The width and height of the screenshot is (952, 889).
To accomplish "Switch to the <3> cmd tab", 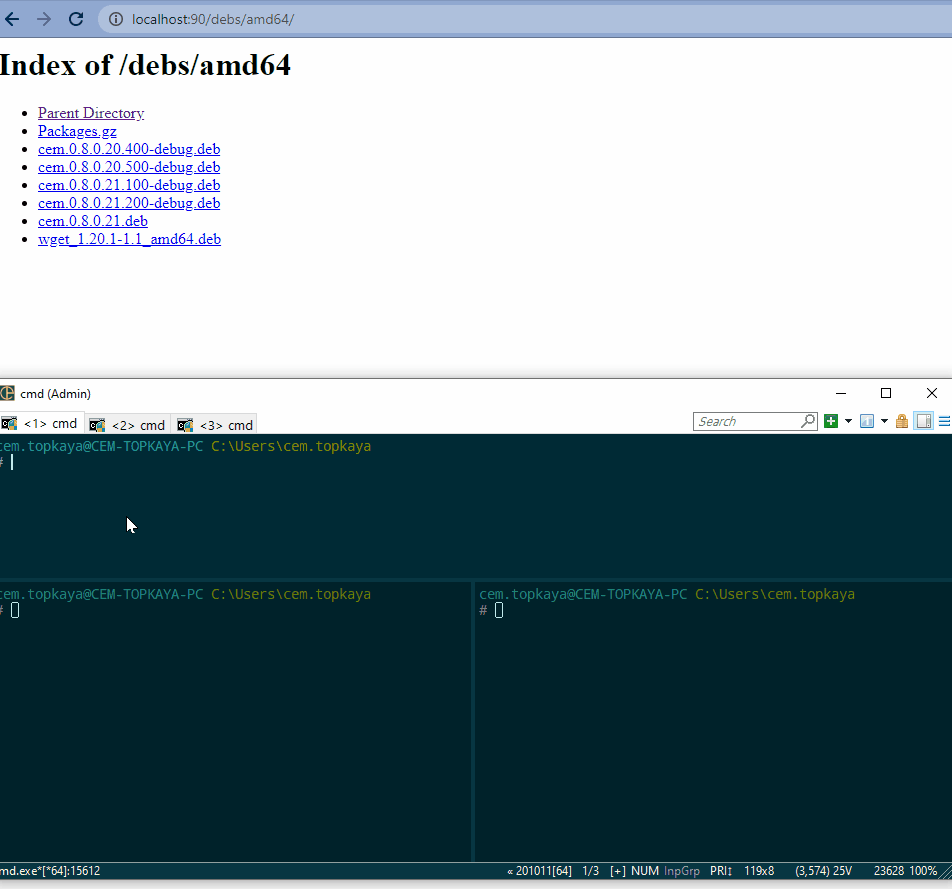I will click(x=215, y=425).
